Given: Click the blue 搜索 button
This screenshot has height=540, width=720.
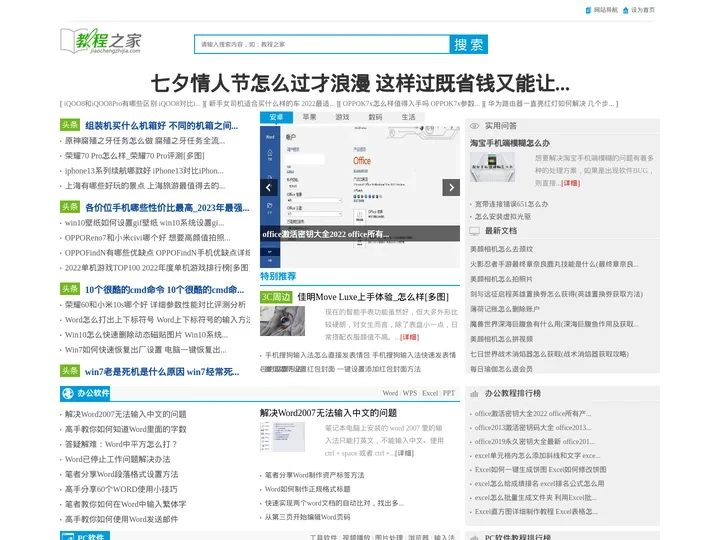Looking at the screenshot, I should click(x=468, y=45).
